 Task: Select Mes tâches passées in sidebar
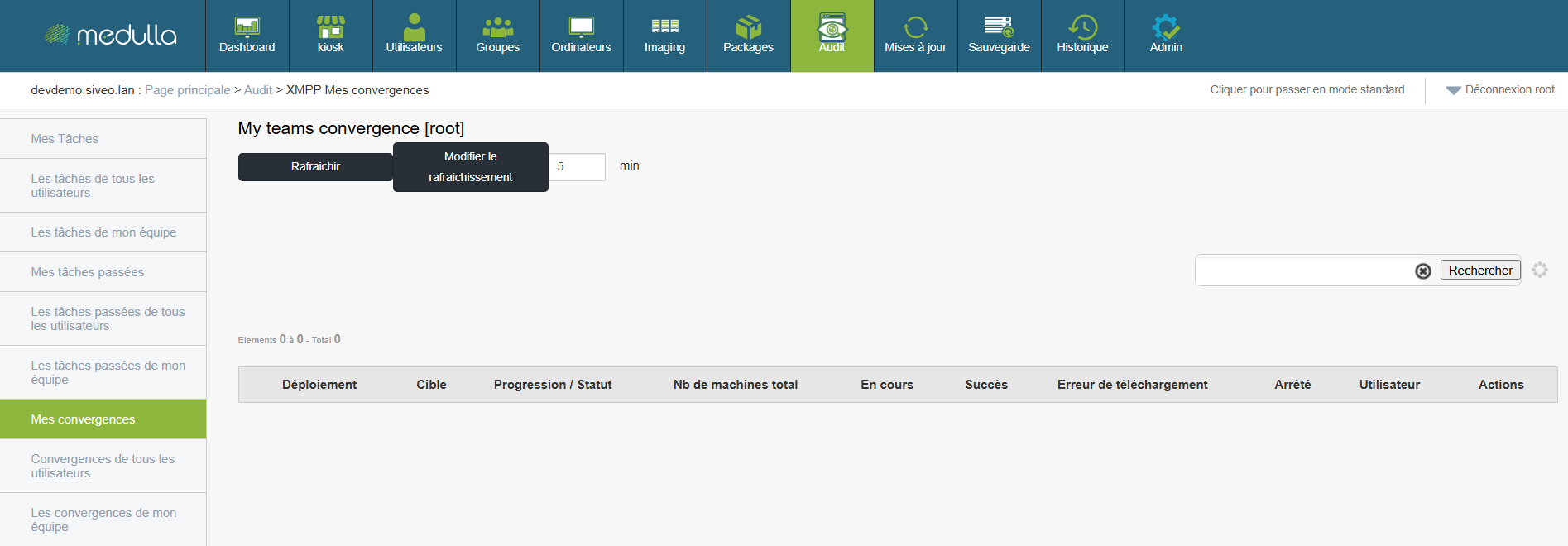click(x=103, y=272)
